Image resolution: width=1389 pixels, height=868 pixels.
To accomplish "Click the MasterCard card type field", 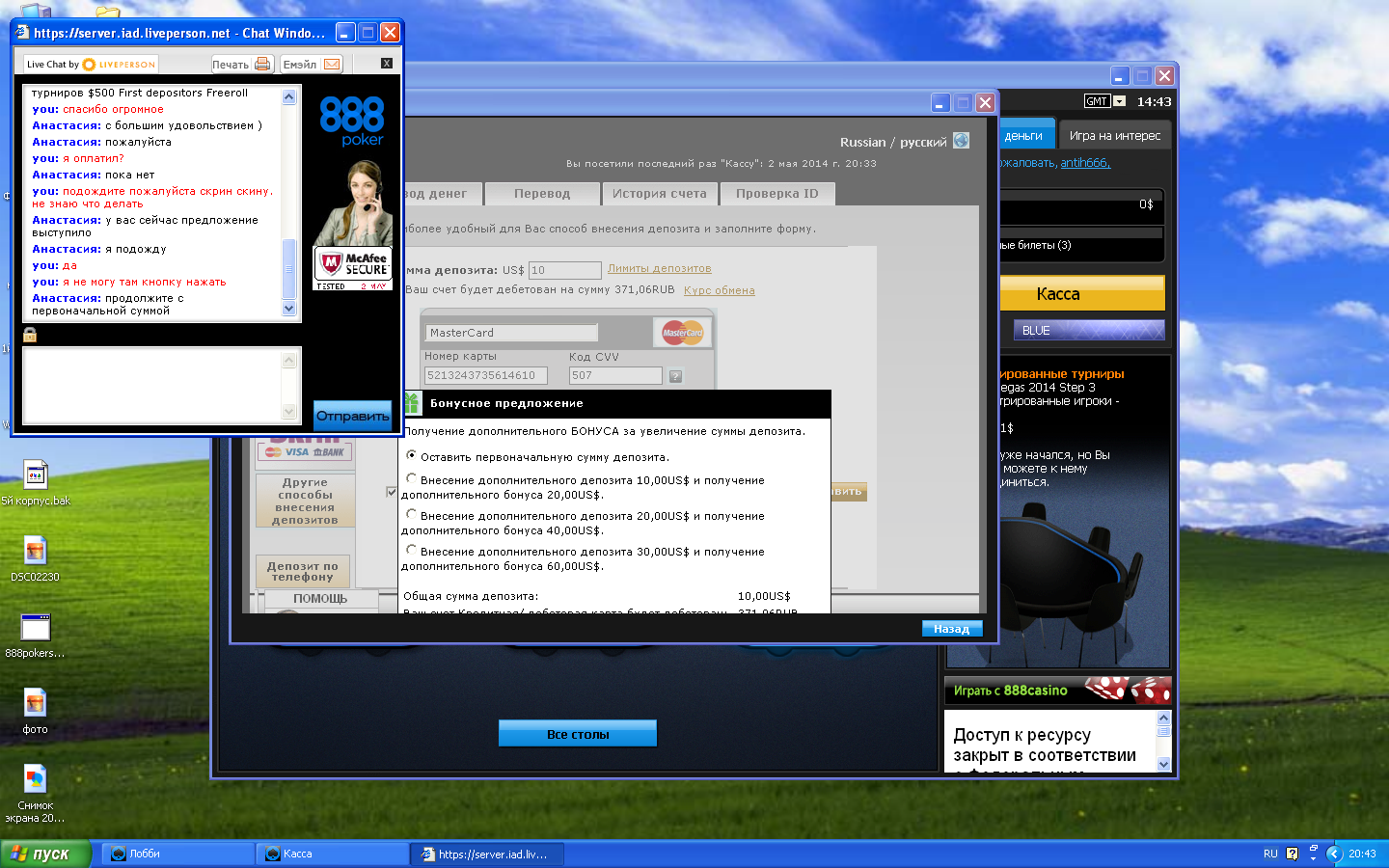I will tap(511, 333).
